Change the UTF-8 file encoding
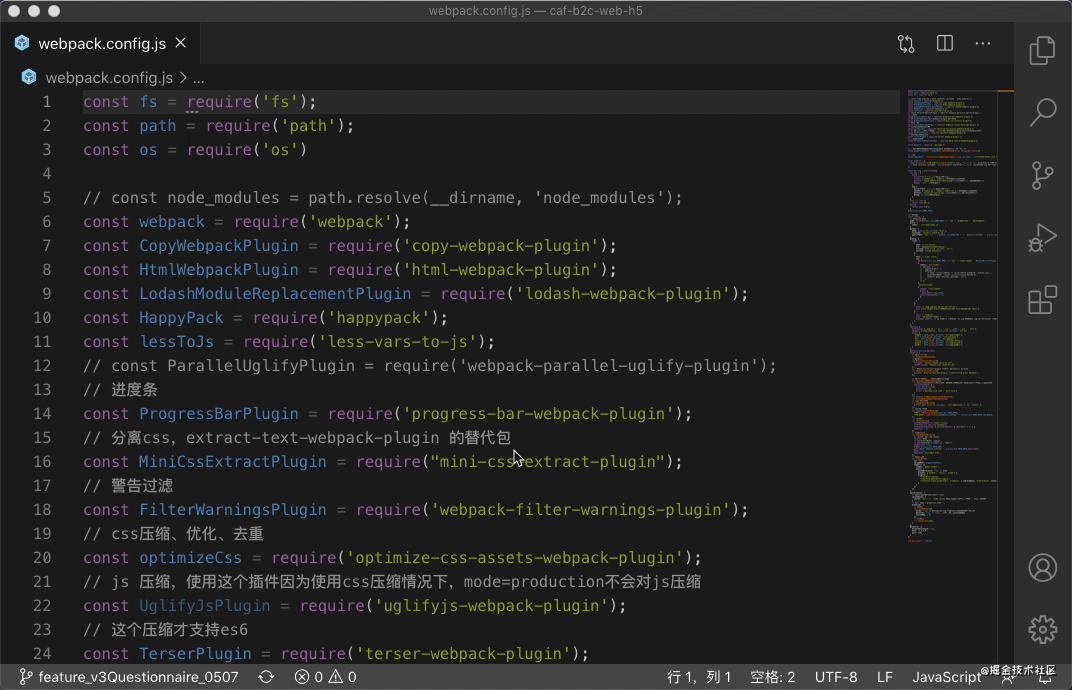 [x=836, y=677]
